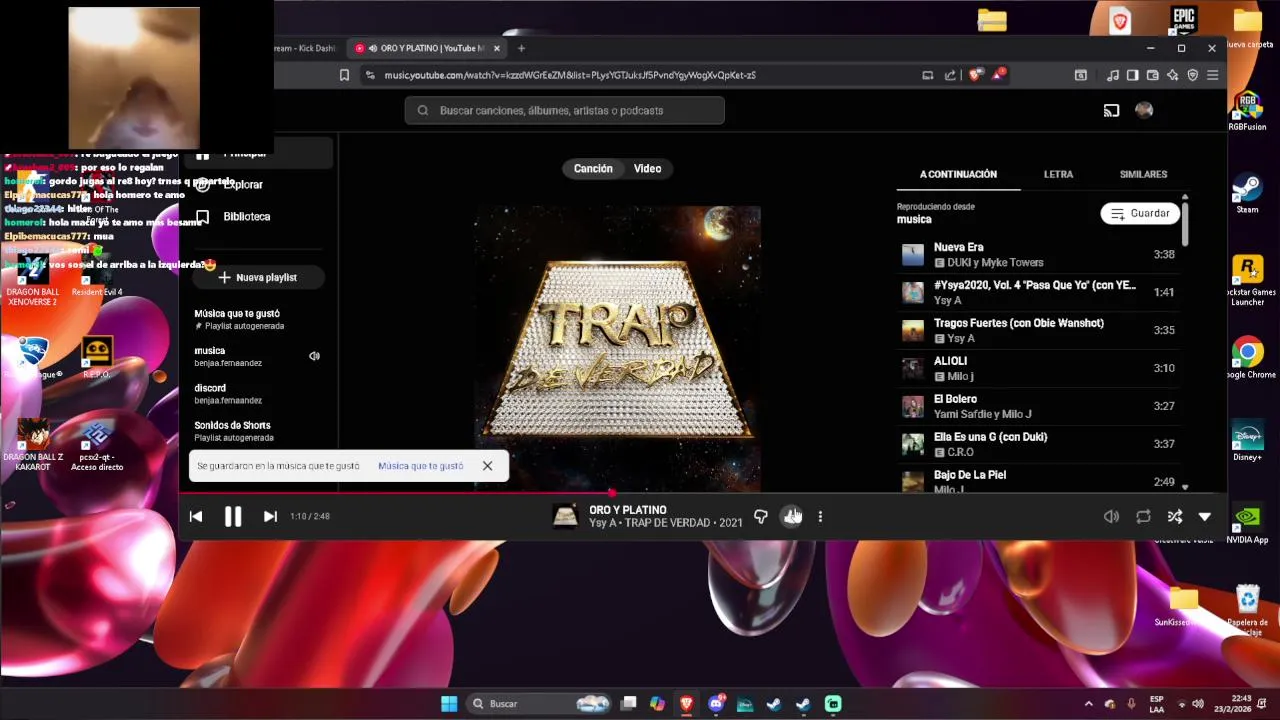The width and height of the screenshot is (1280, 720).
Task: Toggle the thumbs up like button
Action: pyautogui.click(x=792, y=516)
